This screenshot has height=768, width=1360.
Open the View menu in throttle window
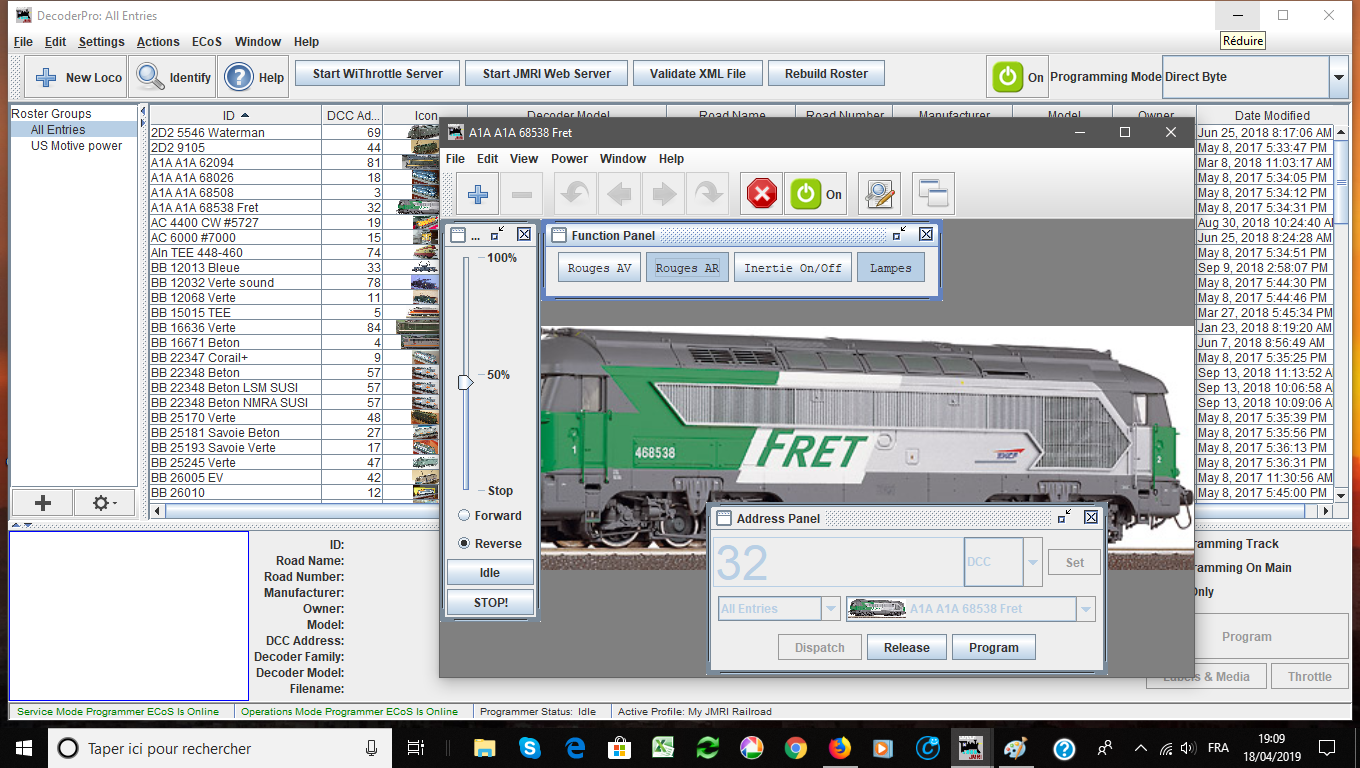pyautogui.click(x=524, y=159)
